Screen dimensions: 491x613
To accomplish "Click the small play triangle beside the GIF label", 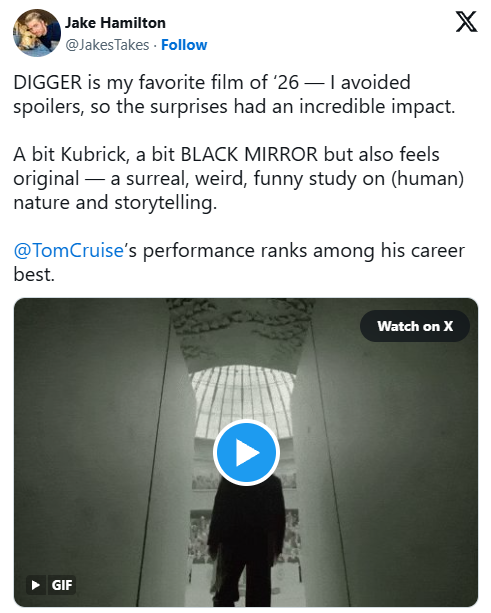I will click(x=36, y=585).
